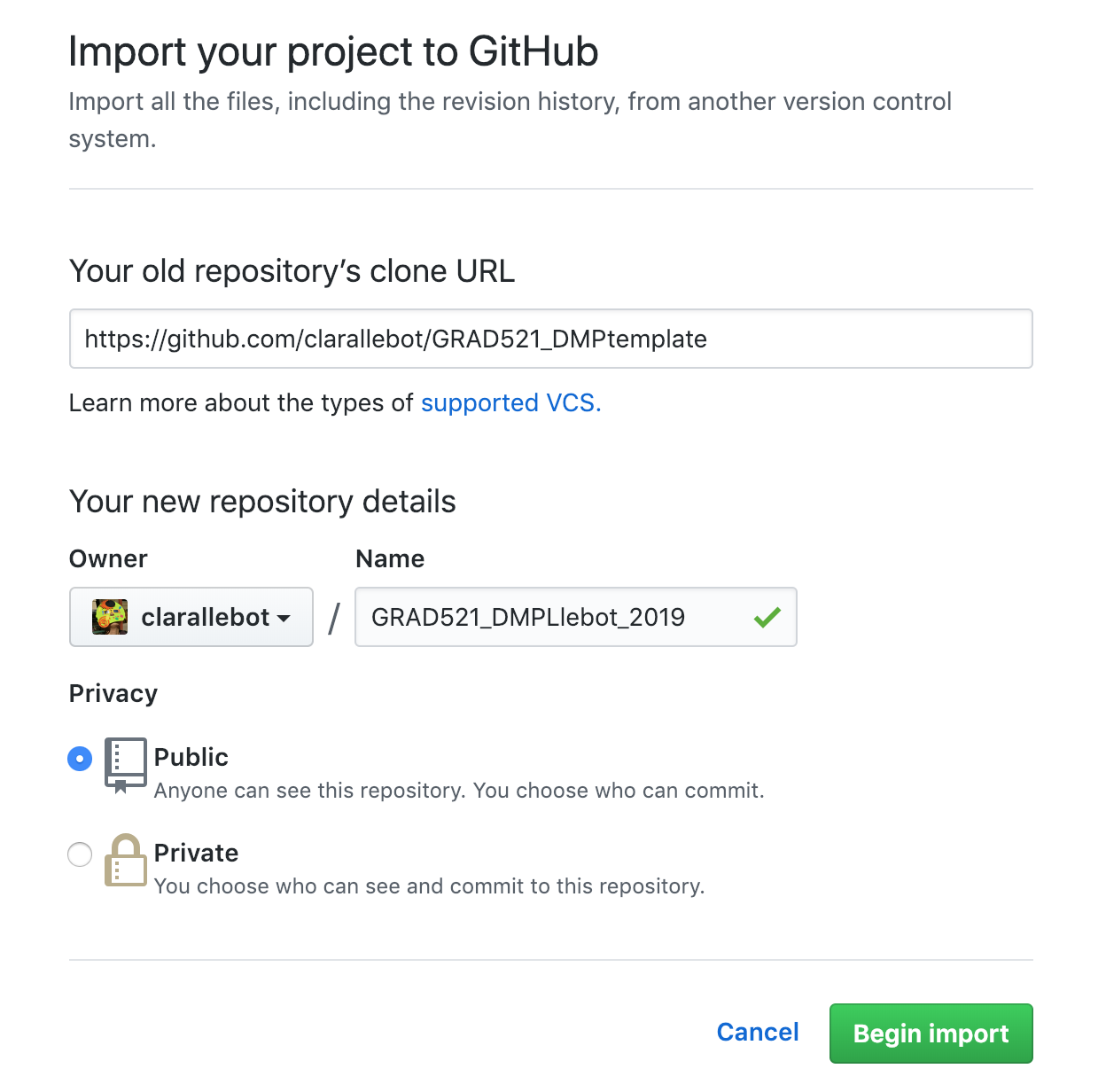Image resolution: width=1106 pixels, height=1092 pixels.
Task: Click the "You choose who can see" description
Action: (x=429, y=886)
